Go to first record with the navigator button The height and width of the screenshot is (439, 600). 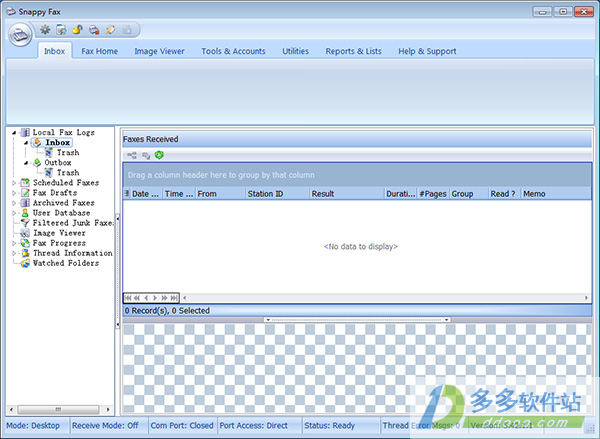(128, 298)
